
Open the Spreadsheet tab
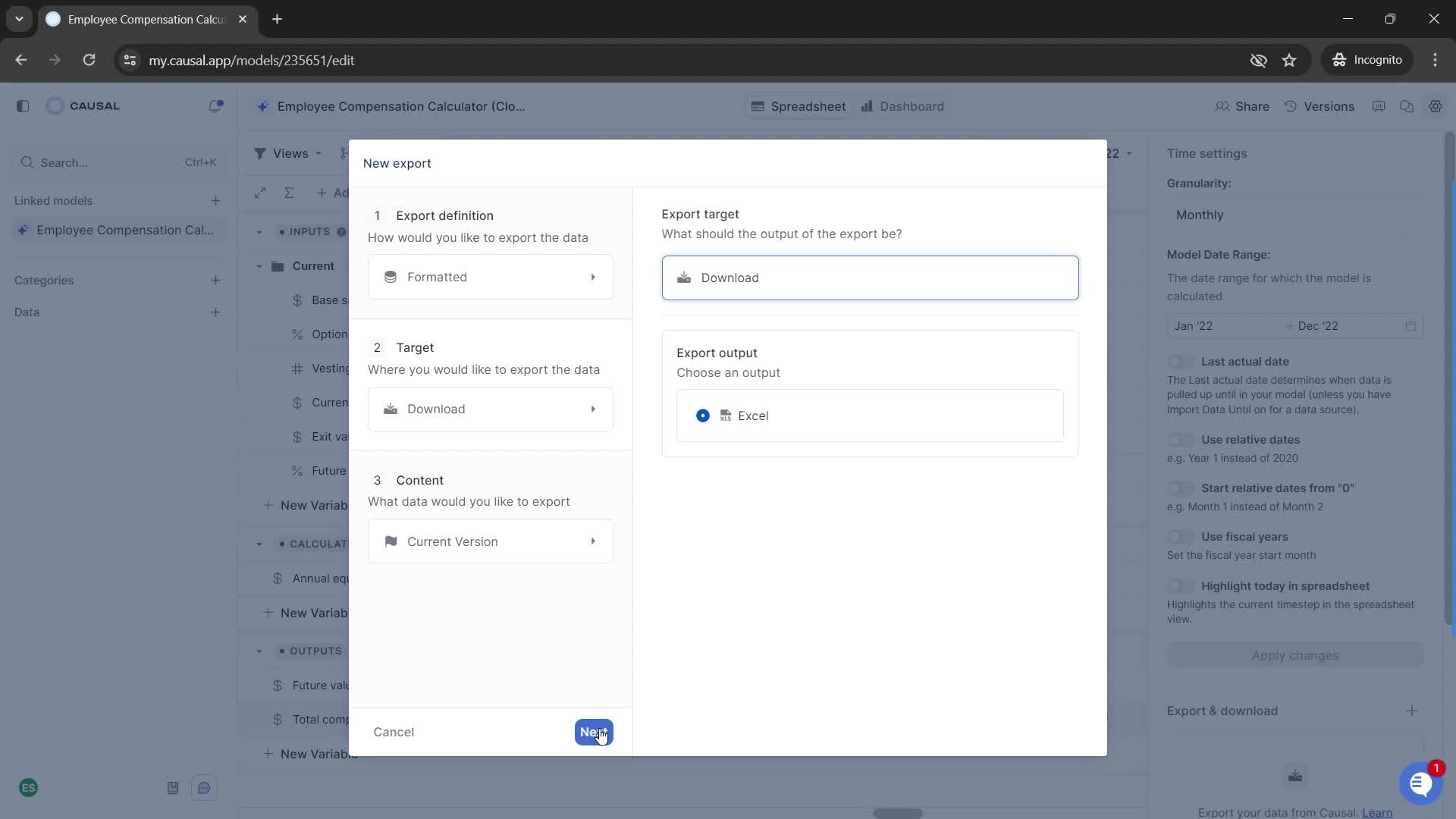tap(800, 107)
